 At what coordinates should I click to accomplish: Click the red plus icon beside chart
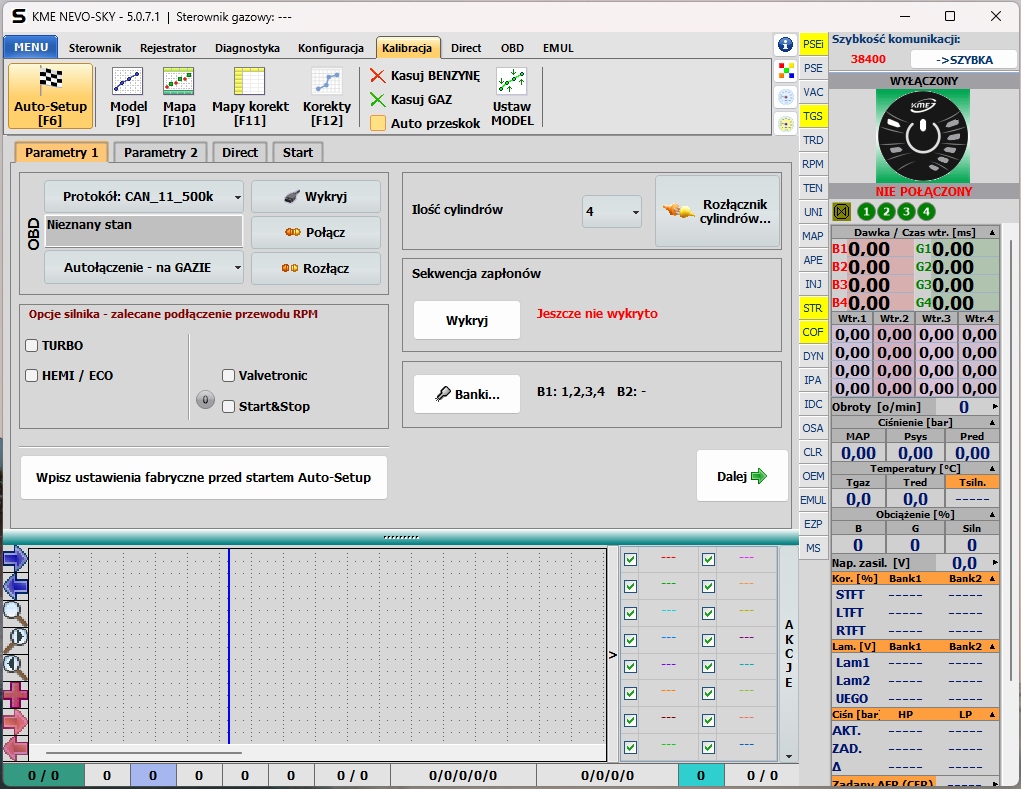16,694
